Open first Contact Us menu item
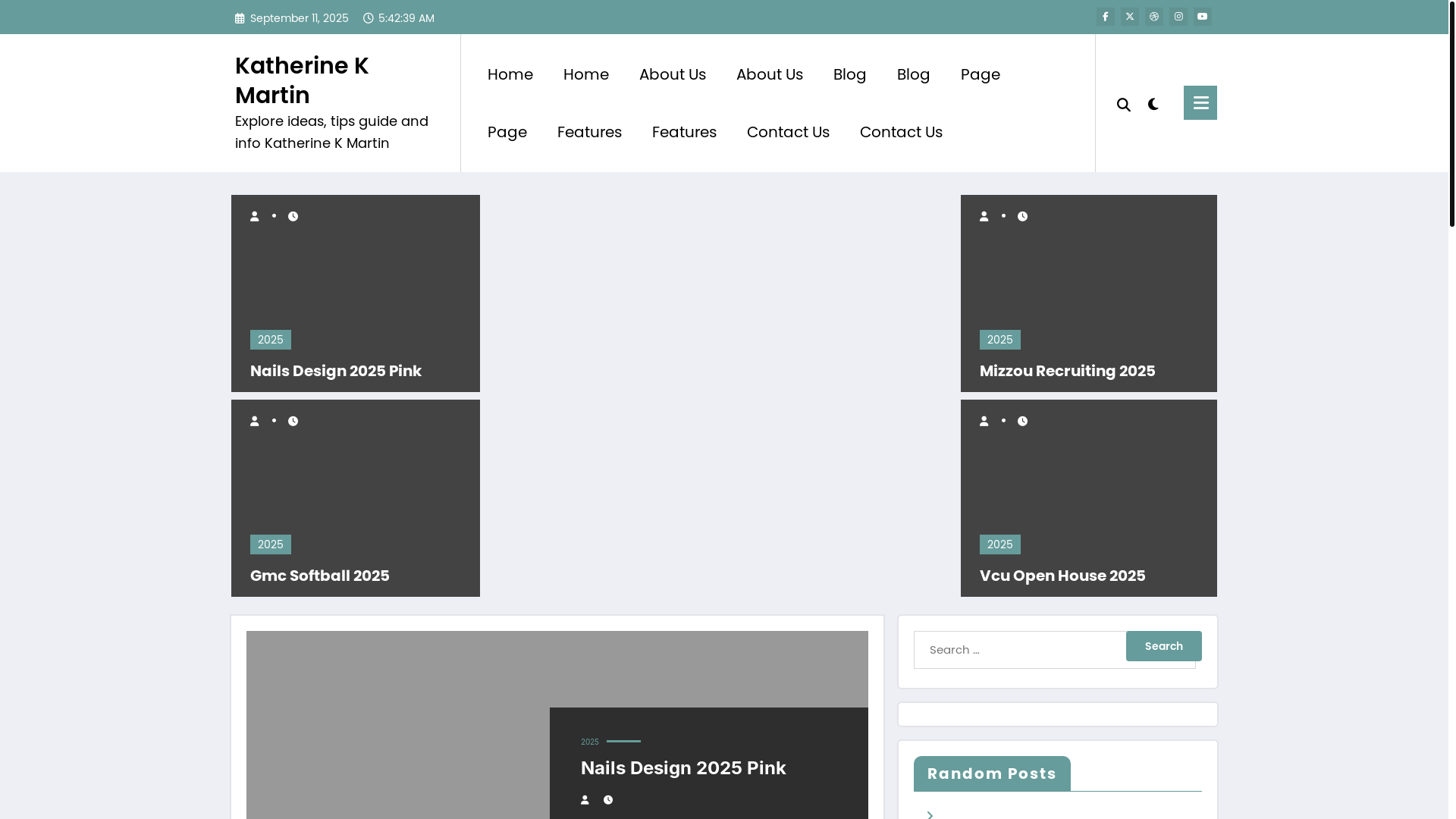 (788, 132)
